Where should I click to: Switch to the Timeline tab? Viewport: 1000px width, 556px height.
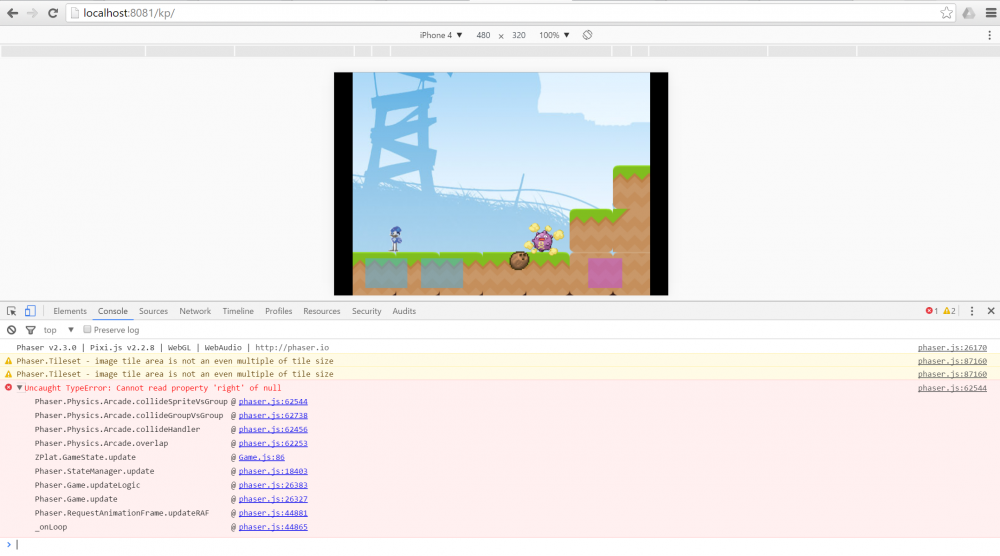pyautogui.click(x=238, y=311)
